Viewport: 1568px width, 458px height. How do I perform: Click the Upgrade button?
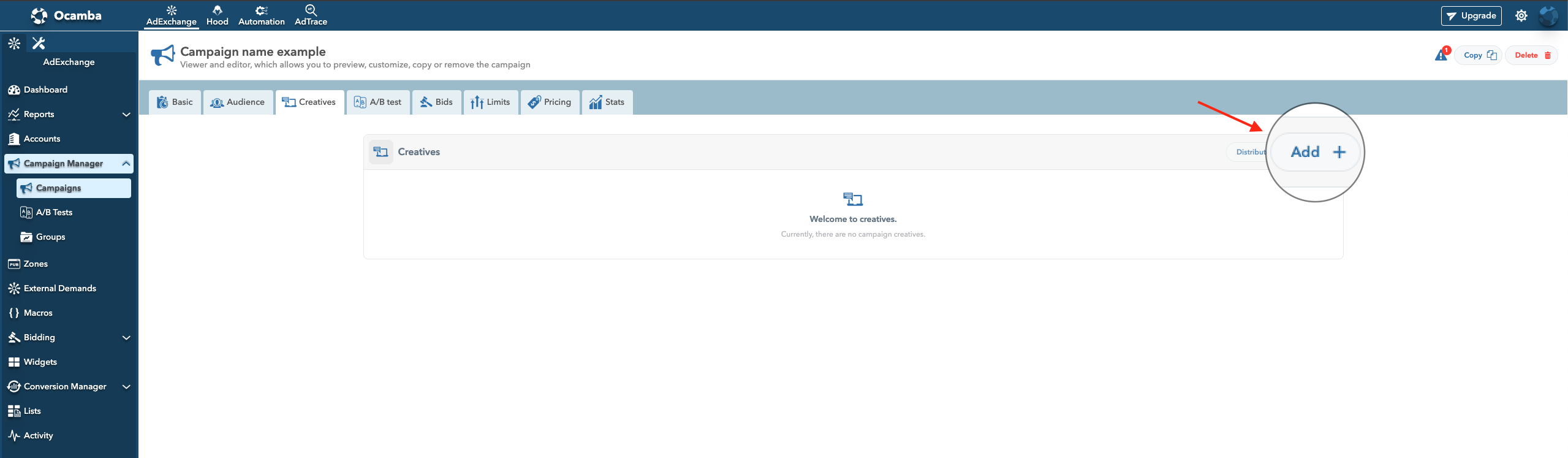(1471, 16)
